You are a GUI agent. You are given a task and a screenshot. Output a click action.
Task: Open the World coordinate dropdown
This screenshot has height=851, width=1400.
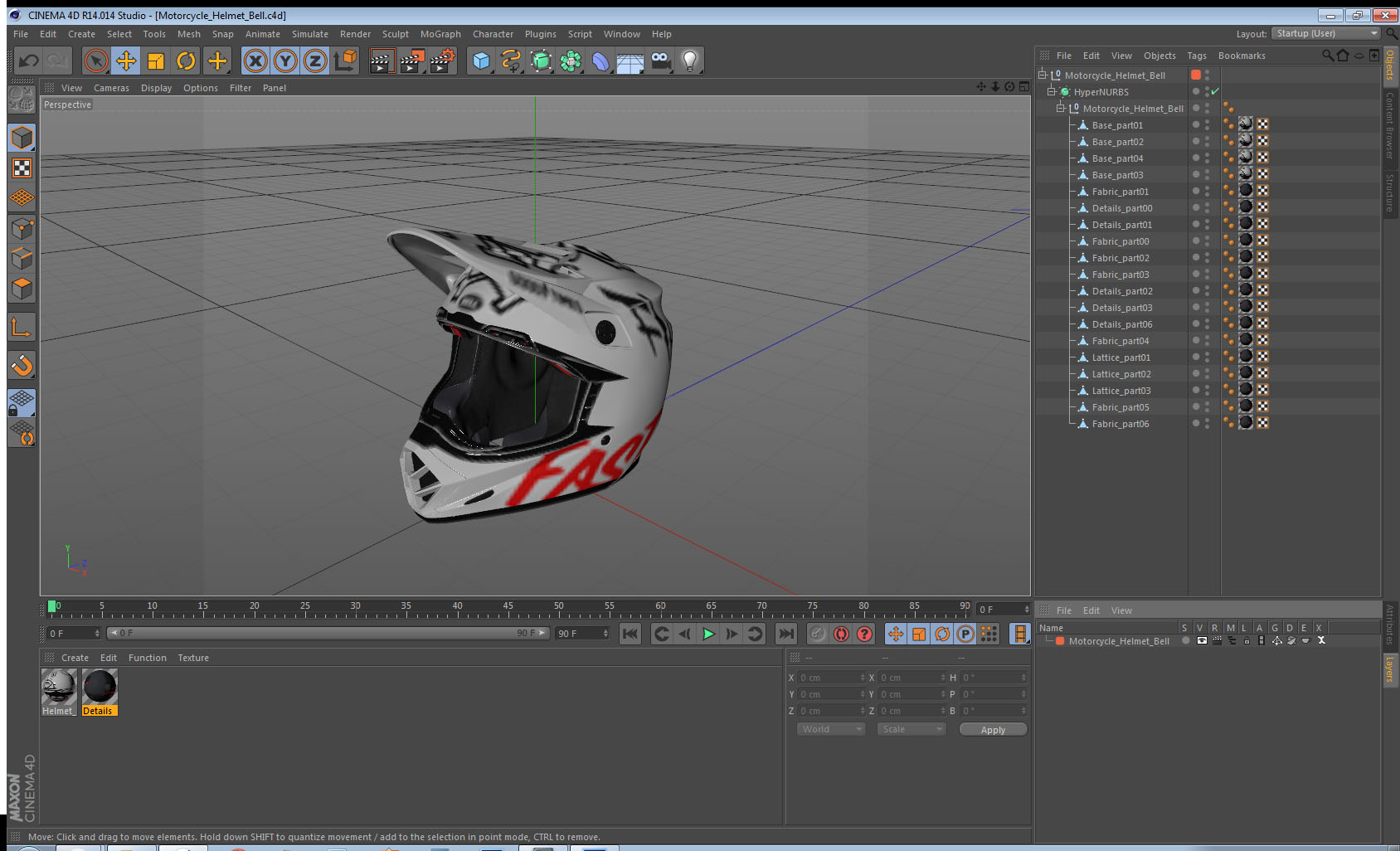point(830,729)
